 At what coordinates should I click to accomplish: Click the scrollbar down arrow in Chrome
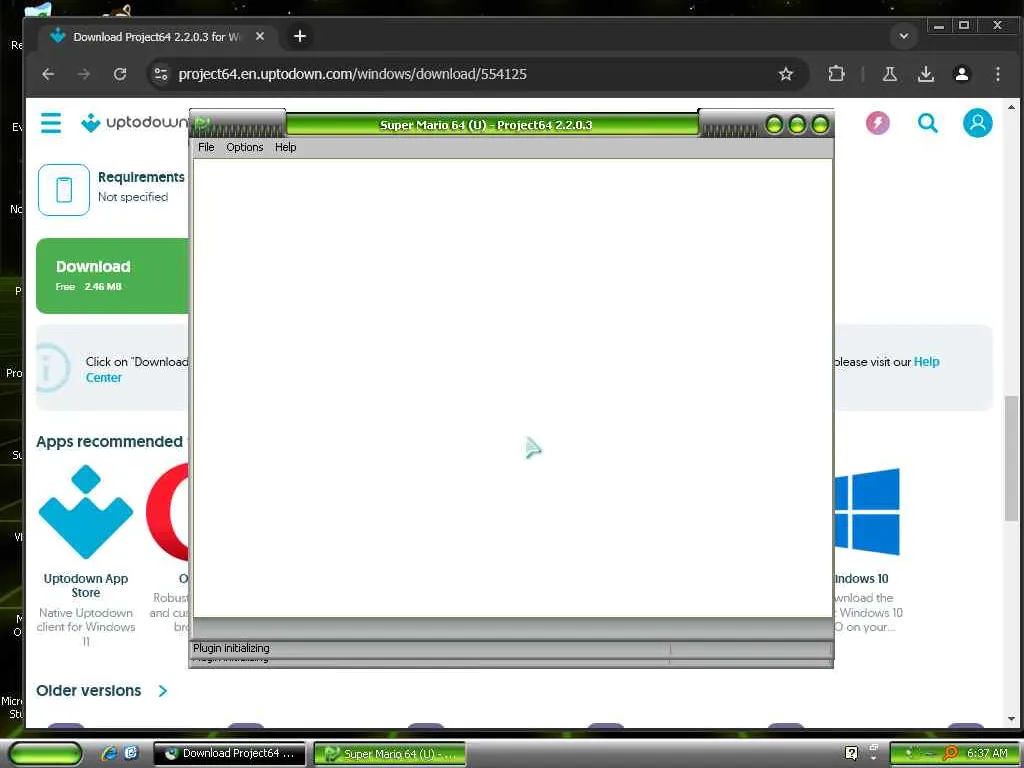(1011, 719)
